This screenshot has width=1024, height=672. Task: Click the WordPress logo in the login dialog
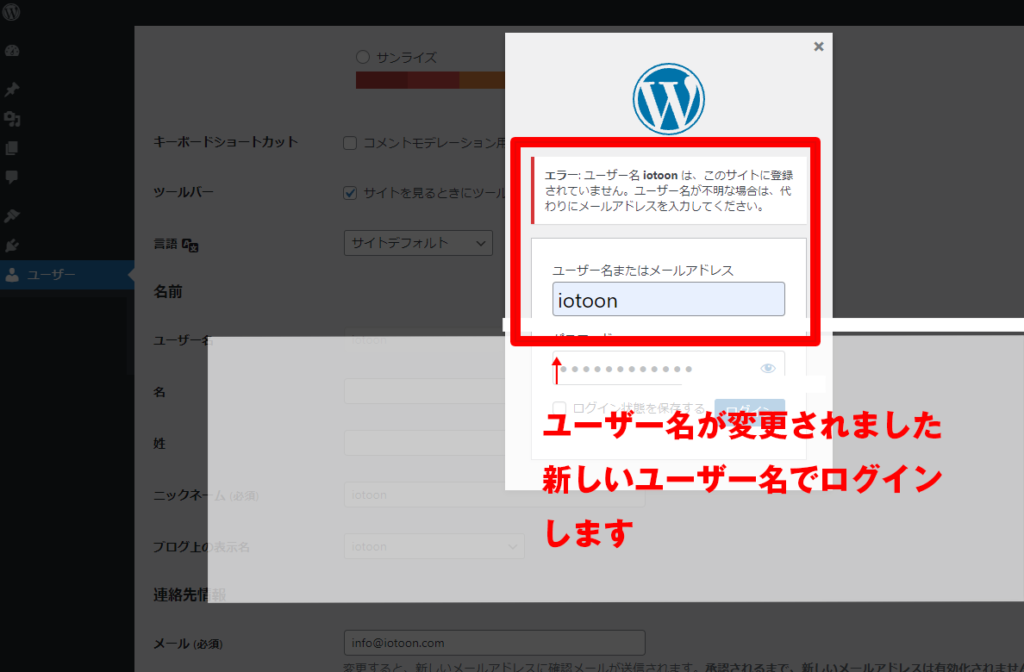pyautogui.click(x=668, y=99)
